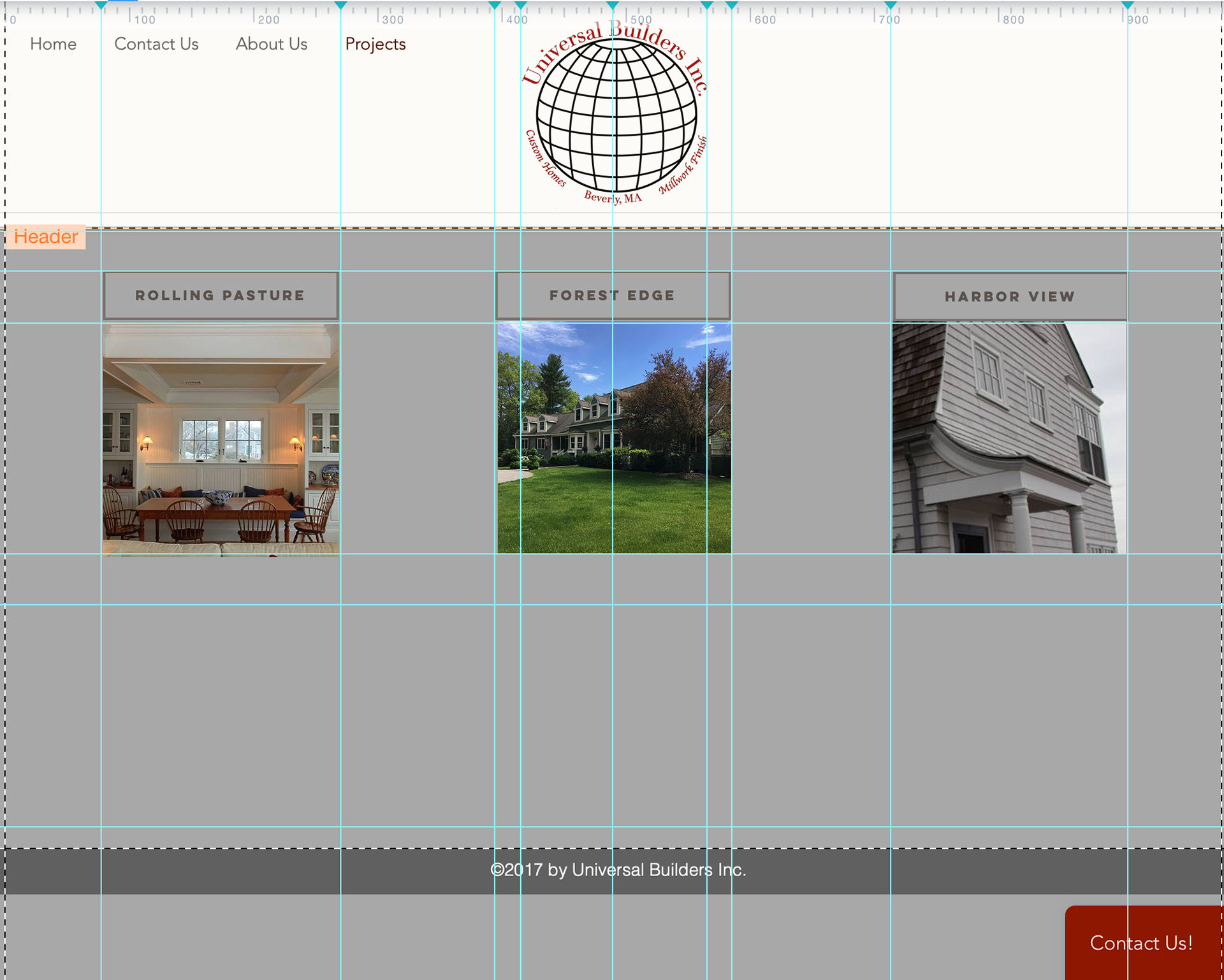Screen dimensions: 1224x980
Task: Select the Rolling Pasture dining room photo
Action: (x=221, y=440)
